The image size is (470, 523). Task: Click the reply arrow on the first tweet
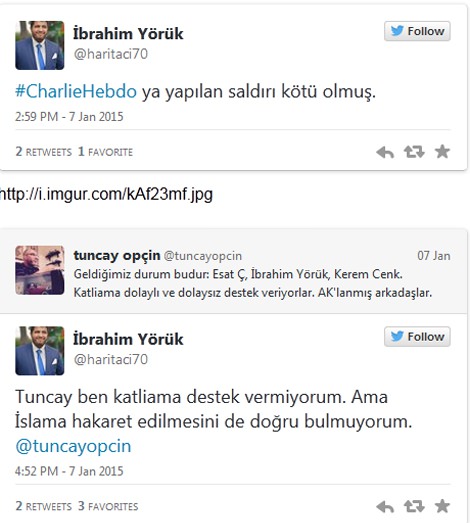tap(385, 152)
